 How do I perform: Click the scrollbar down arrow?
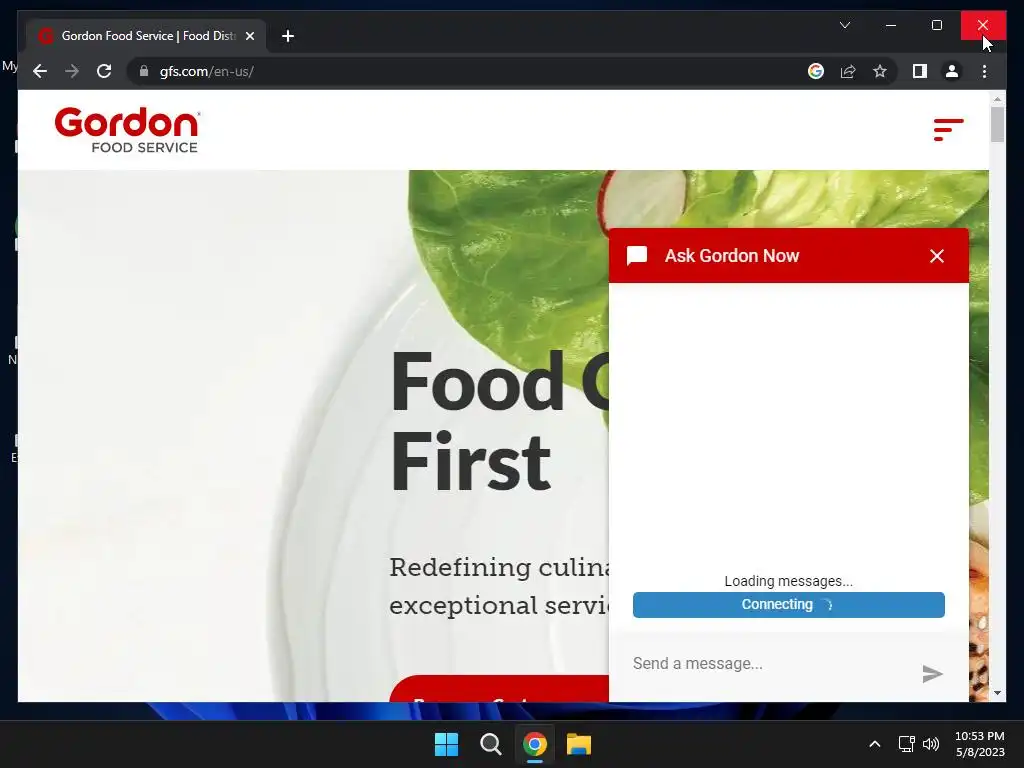(997, 693)
